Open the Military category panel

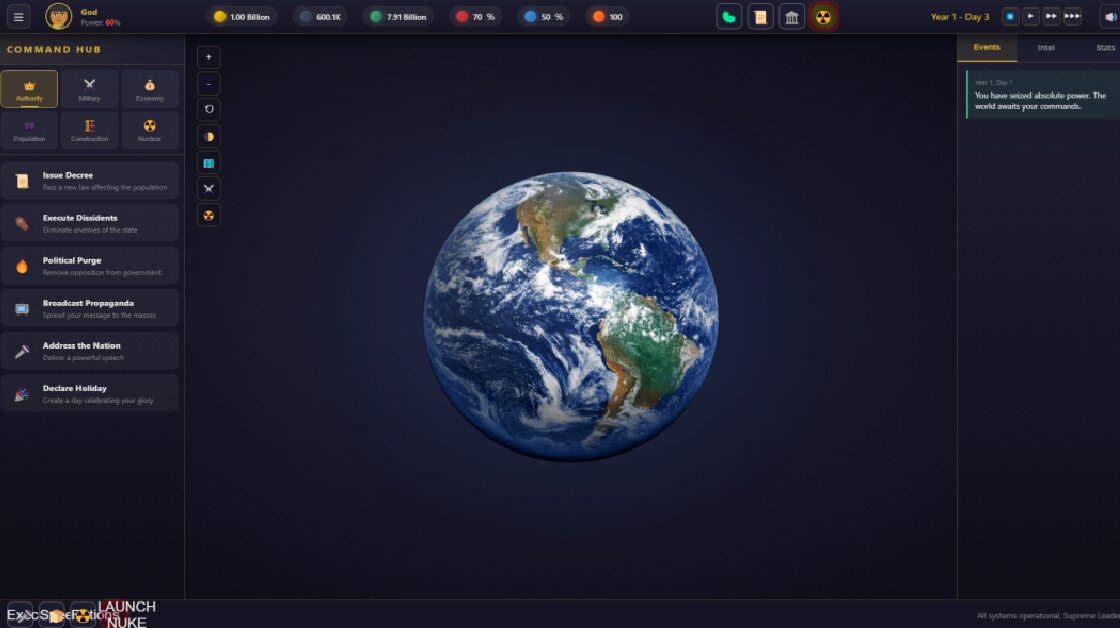pyautogui.click(x=89, y=88)
